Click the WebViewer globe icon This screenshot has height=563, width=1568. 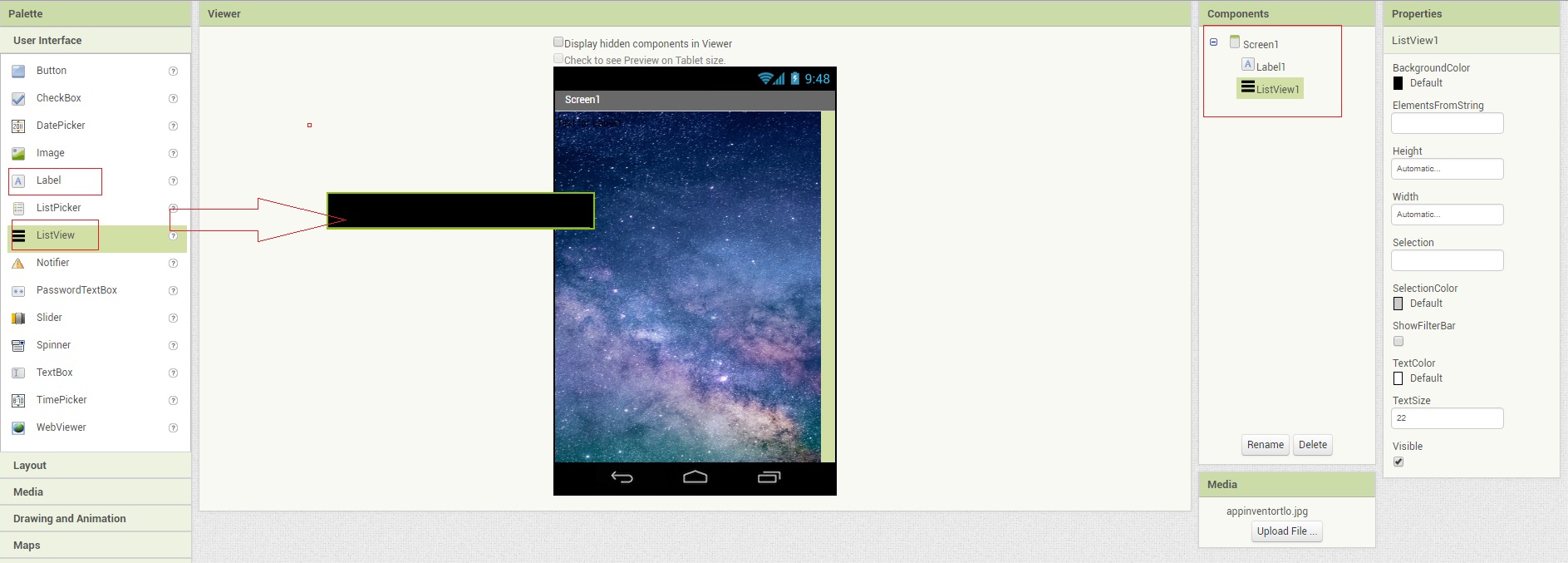(x=18, y=428)
